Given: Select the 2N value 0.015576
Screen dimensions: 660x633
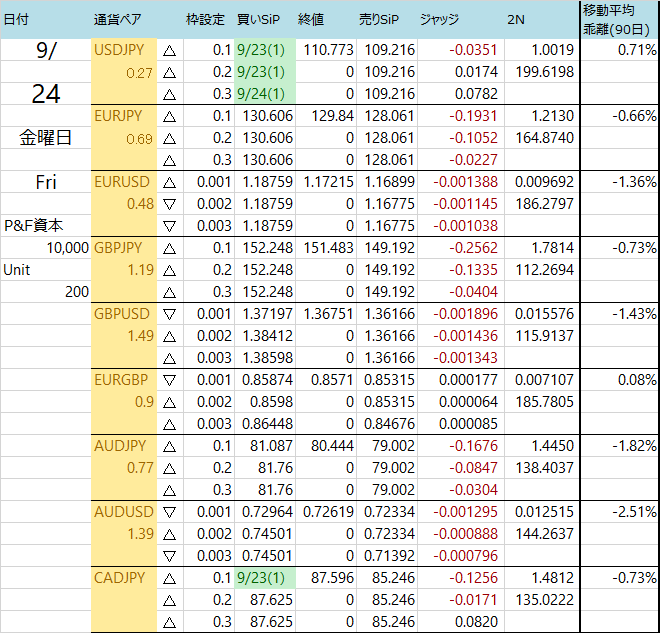Looking at the screenshot, I should click(544, 314).
